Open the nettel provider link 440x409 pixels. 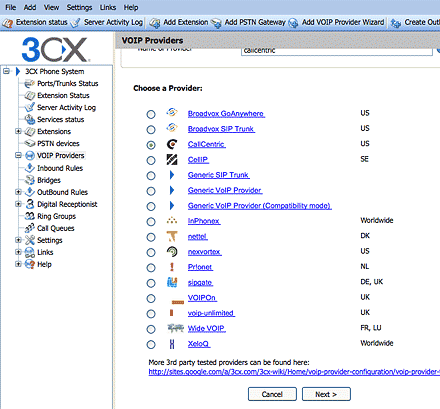point(197,236)
